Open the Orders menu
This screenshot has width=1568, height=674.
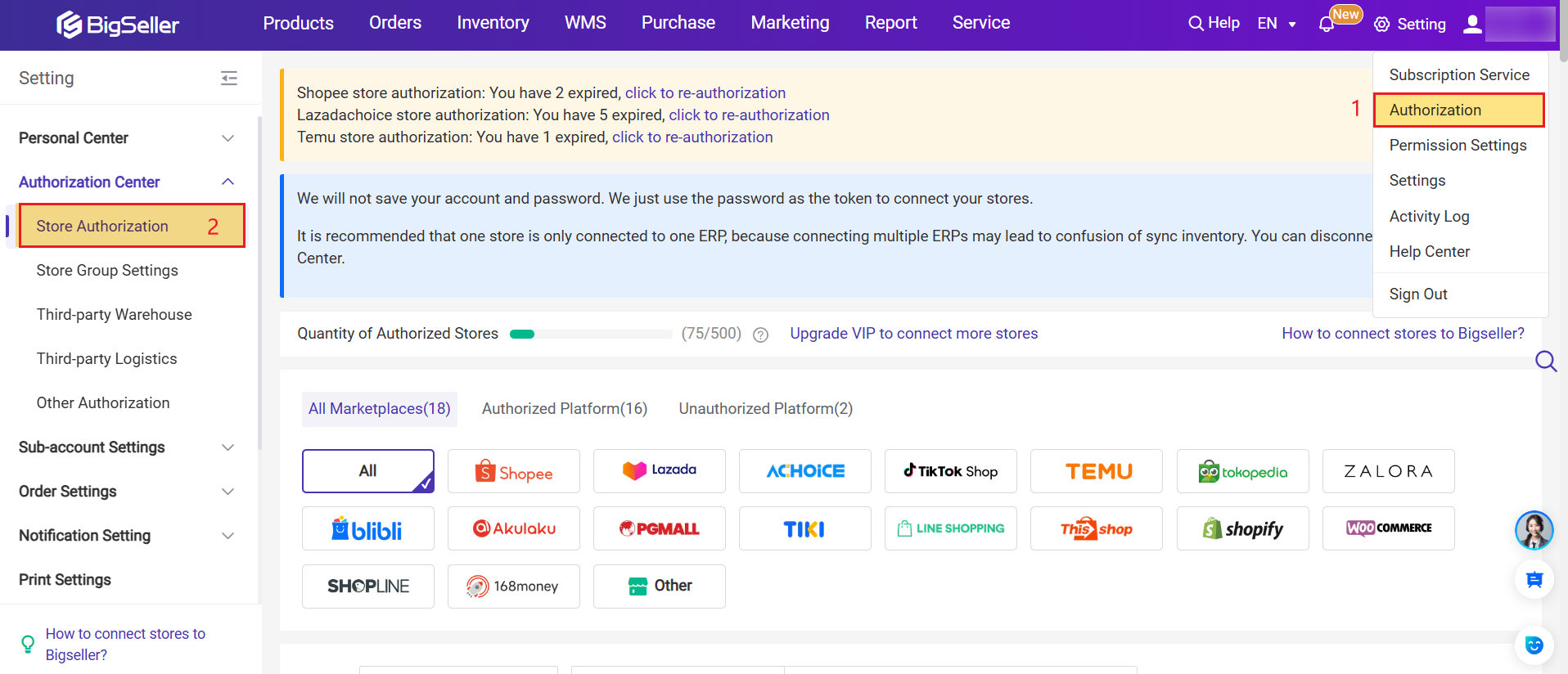(x=395, y=23)
